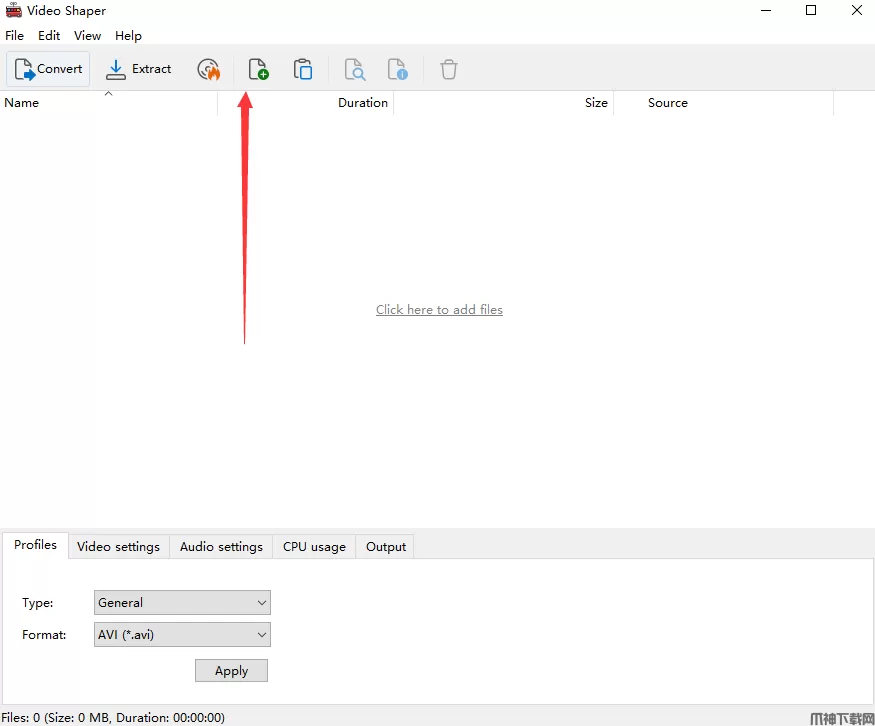Switch to the Audio settings tab
Screen dimensions: 875x726
[221, 547]
